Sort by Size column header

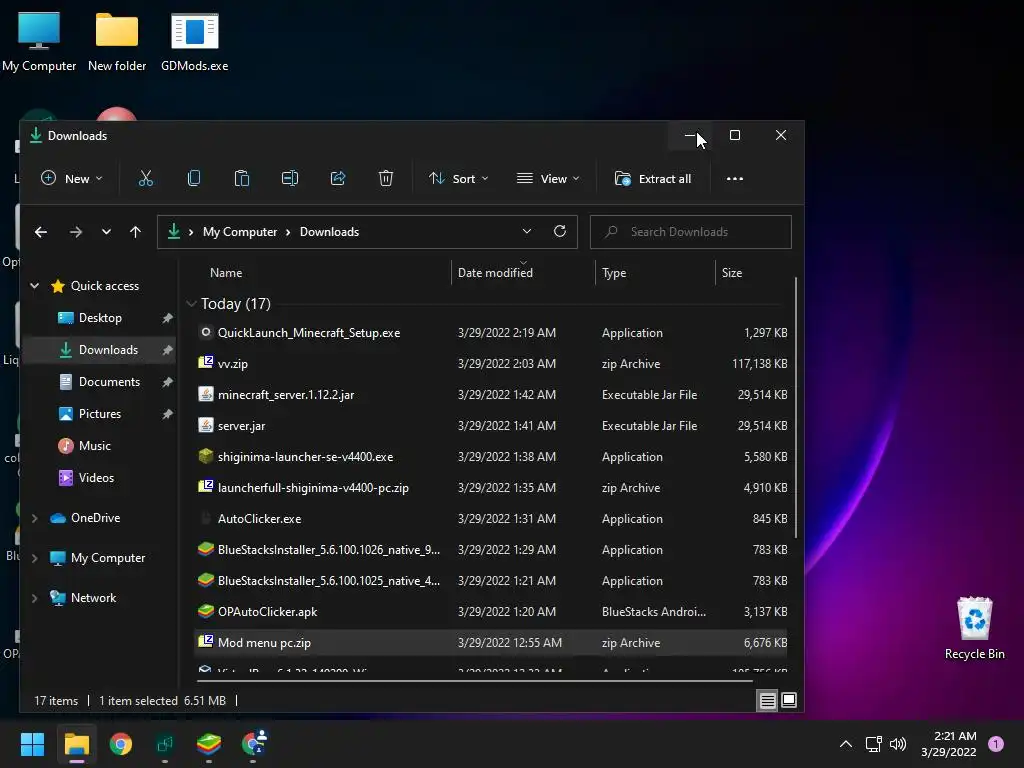click(732, 273)
